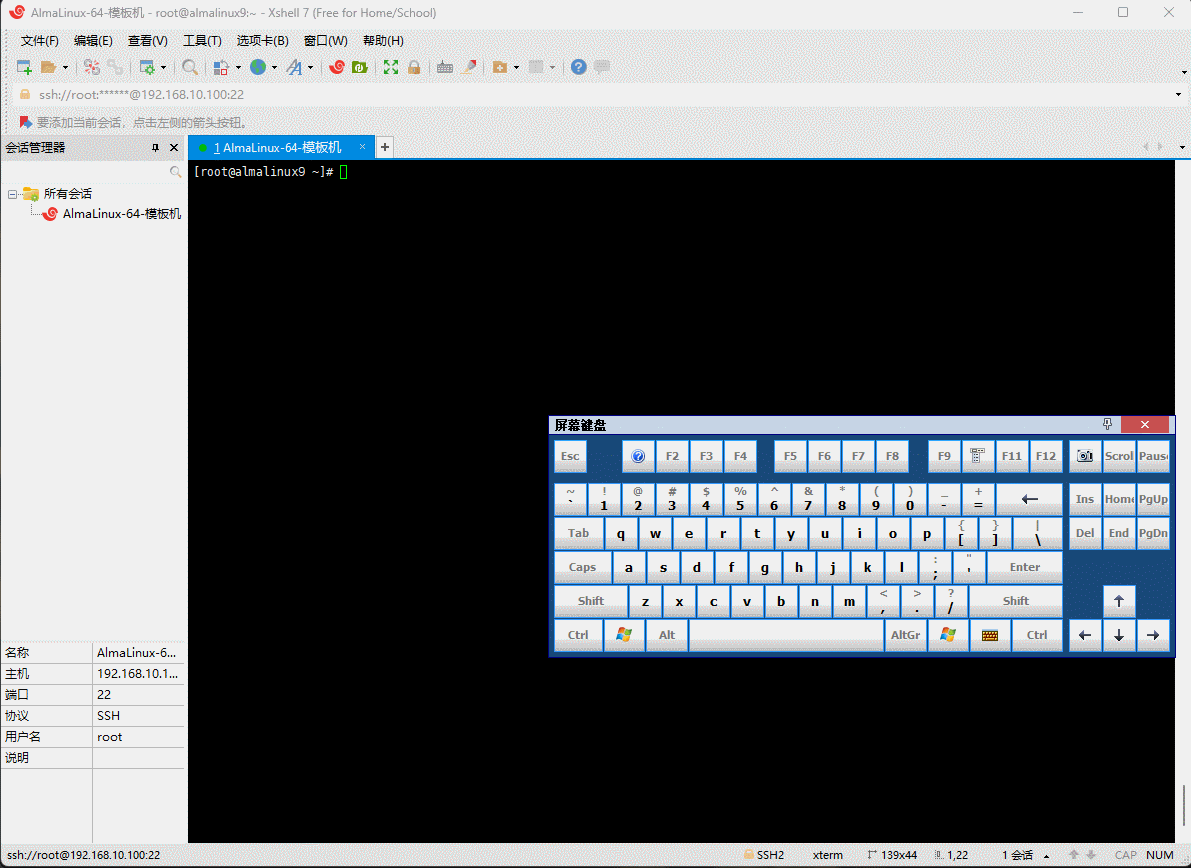Click the magnifier Find icon in toolbar
Screen dimensions: 1191x868
(190, 67)
